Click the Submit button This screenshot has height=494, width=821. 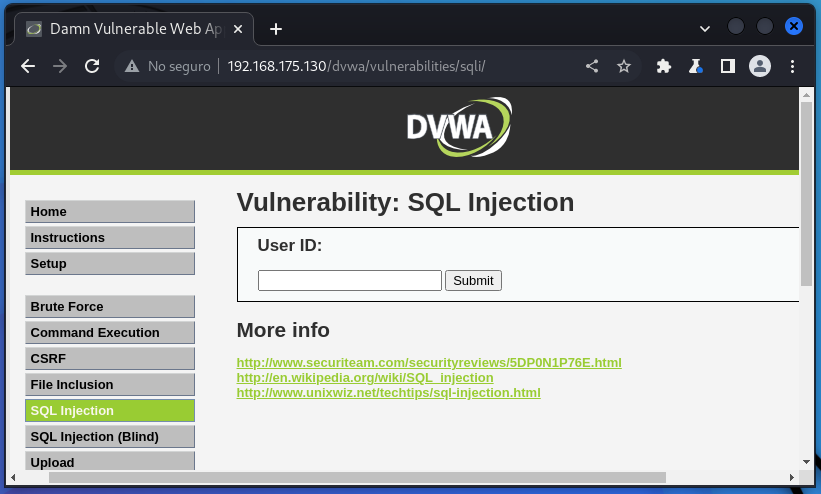click(473, 280)
